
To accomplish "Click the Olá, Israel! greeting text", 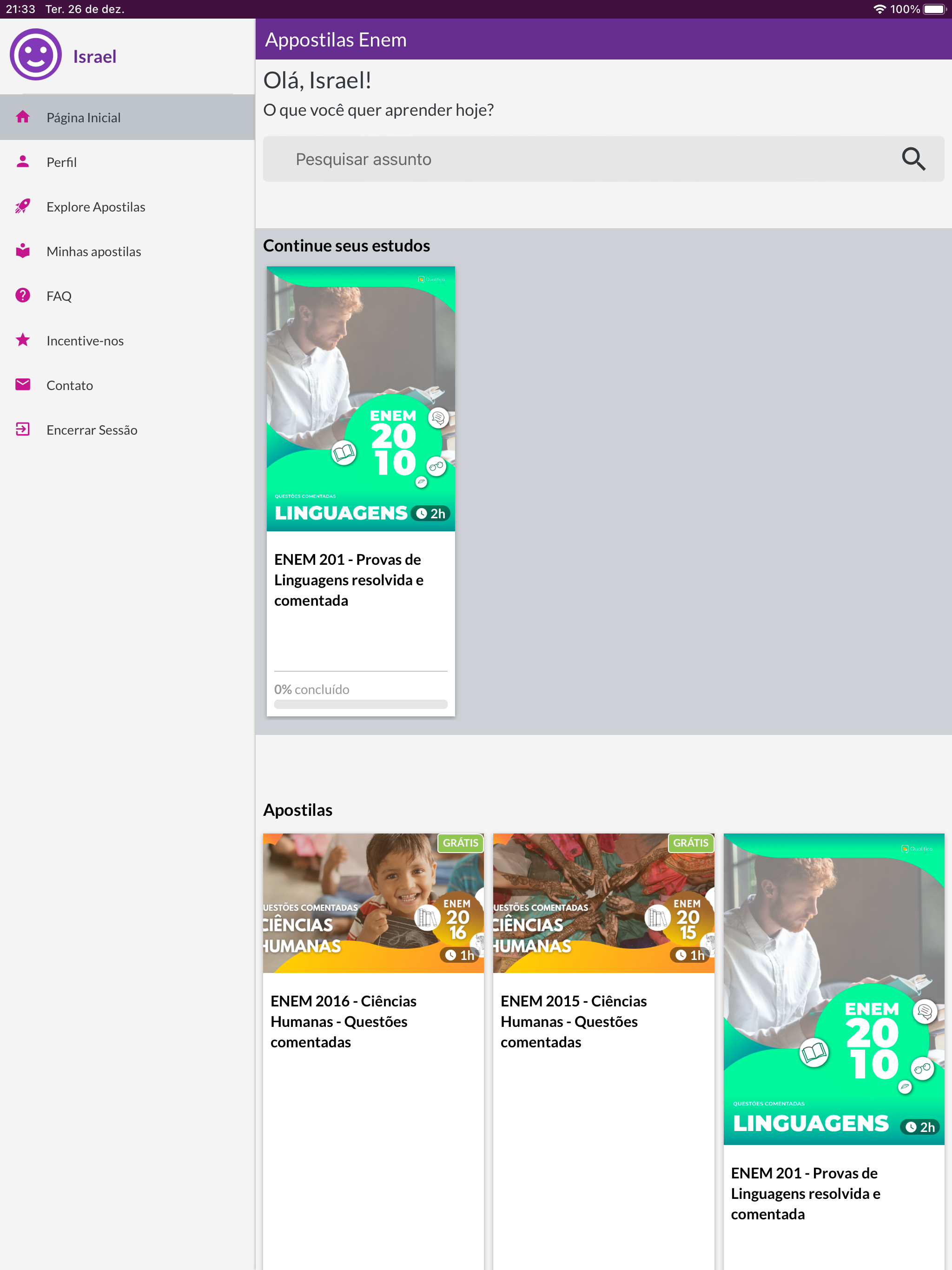I will 317,80.
